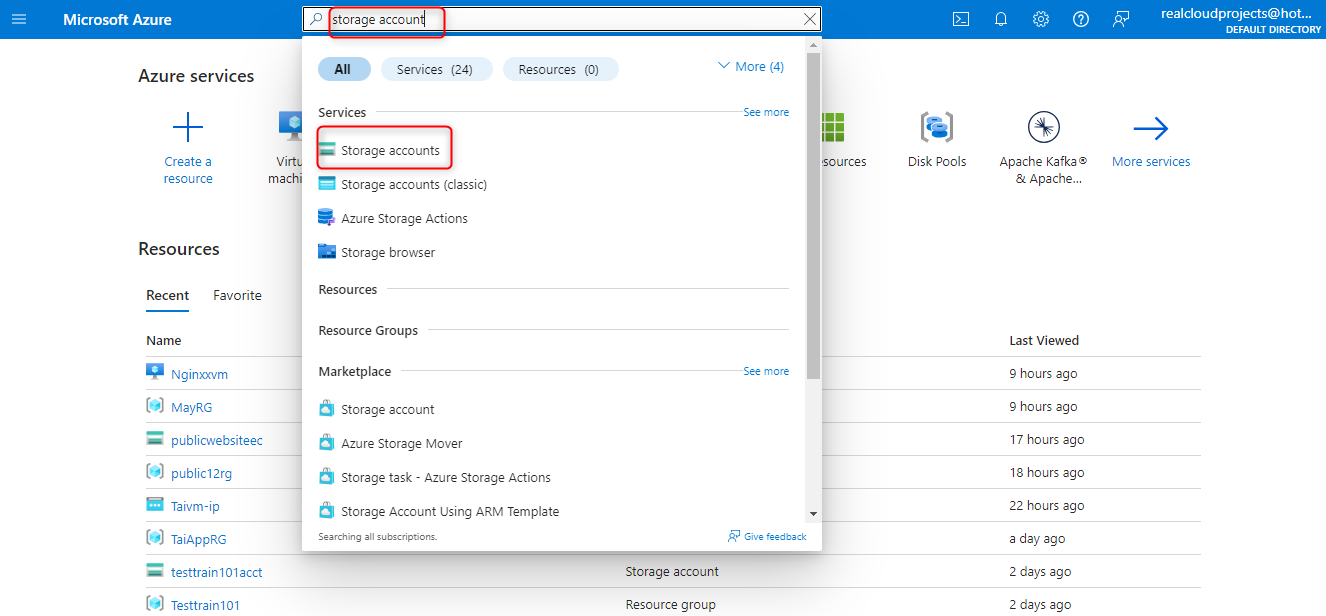Select the All filter pill
Viewport: 1326px width, 616px height.
pyautogui.click(x=343, y=69)
